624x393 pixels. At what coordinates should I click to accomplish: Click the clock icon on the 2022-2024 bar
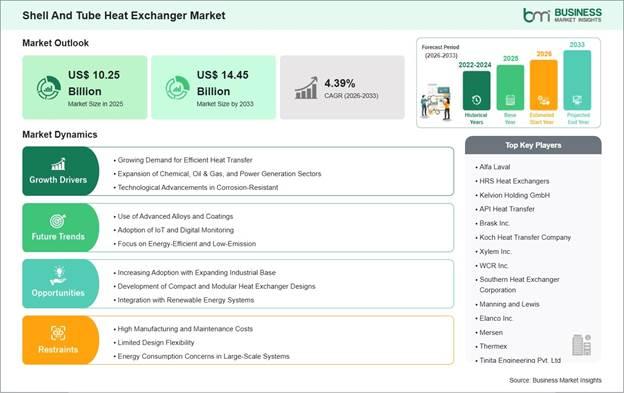point(476,100)
